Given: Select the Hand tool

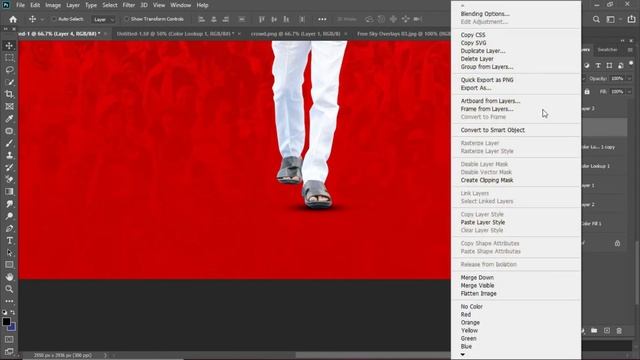Looking at the screenshot, I should pyautogui.click(x=9, y=277).
